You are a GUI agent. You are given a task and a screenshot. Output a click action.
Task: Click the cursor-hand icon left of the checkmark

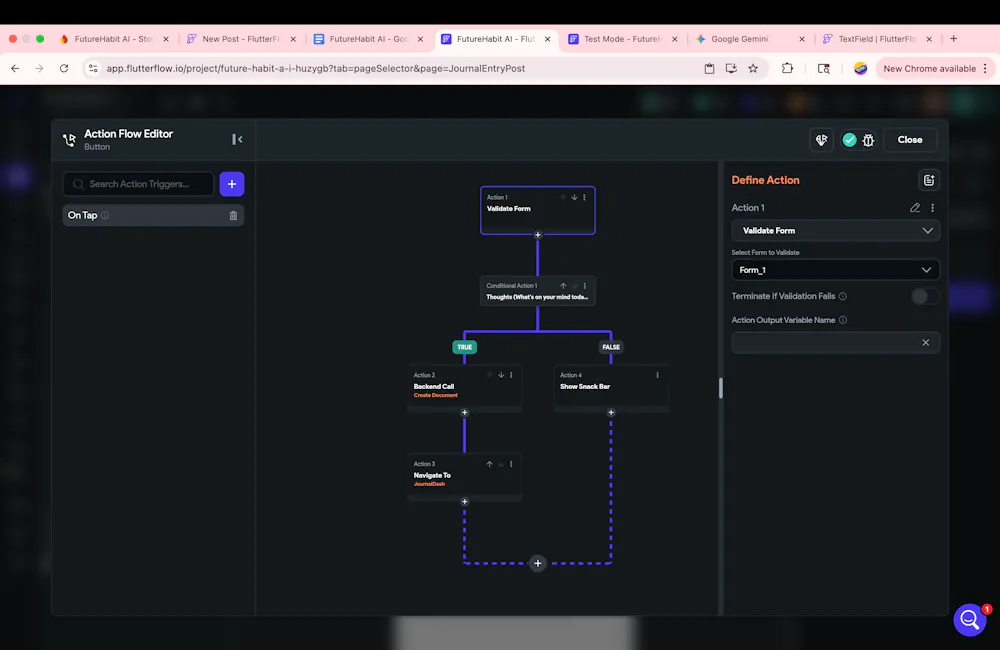pyautogui.click(x=821, y=140)
